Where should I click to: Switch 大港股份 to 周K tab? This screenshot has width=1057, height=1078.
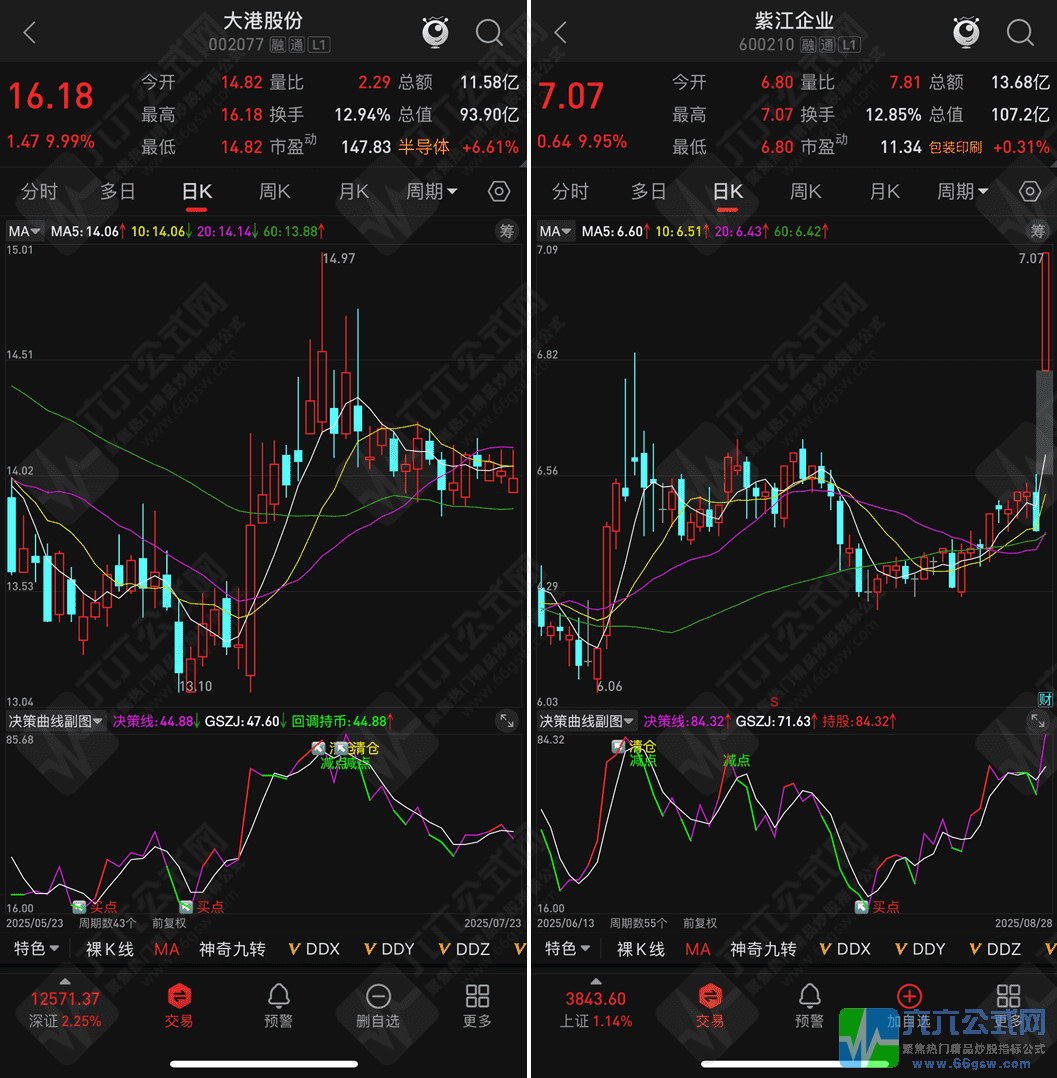(275, 191)
